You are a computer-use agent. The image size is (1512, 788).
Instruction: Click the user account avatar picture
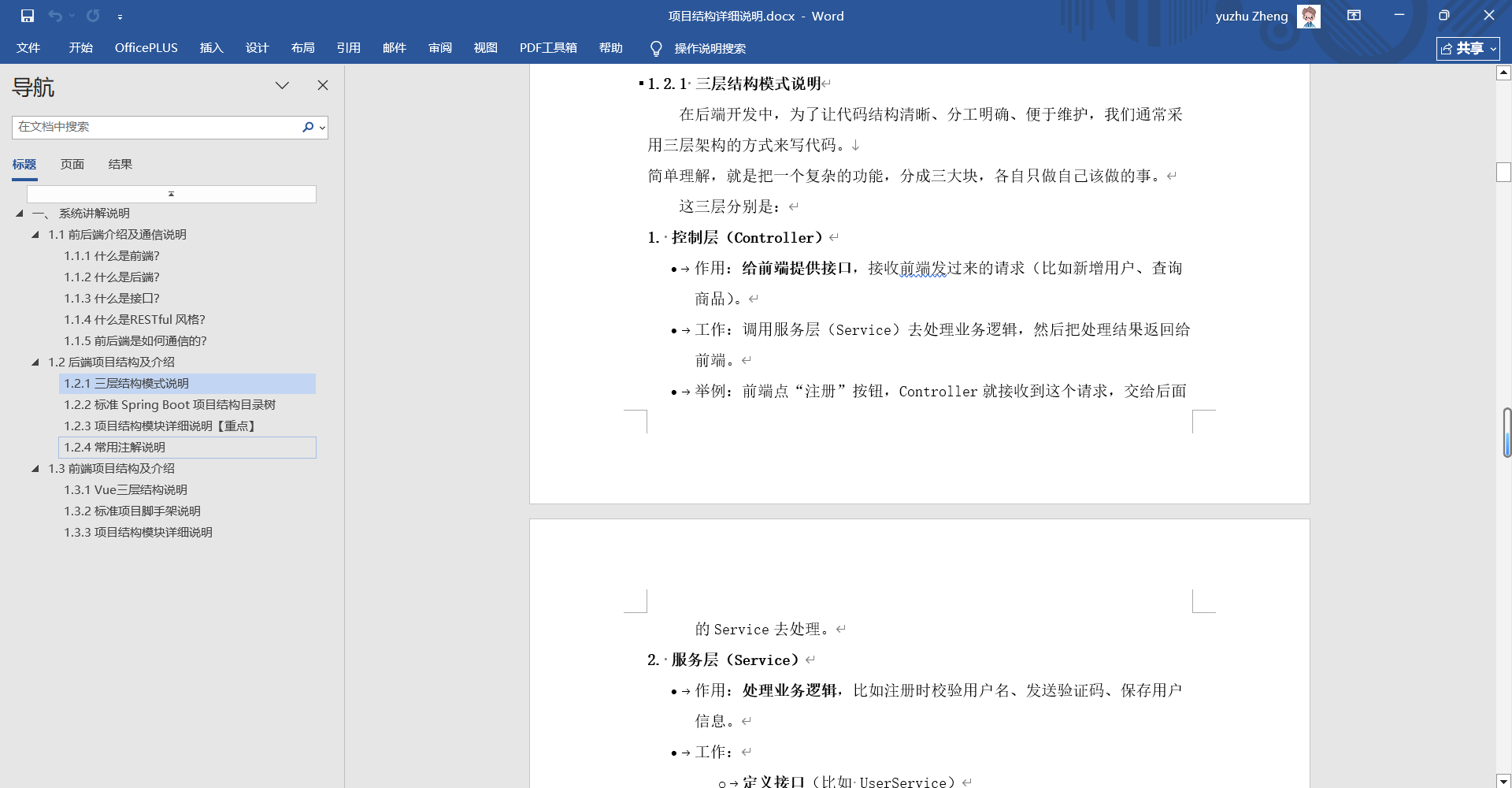click(1308, 16)
